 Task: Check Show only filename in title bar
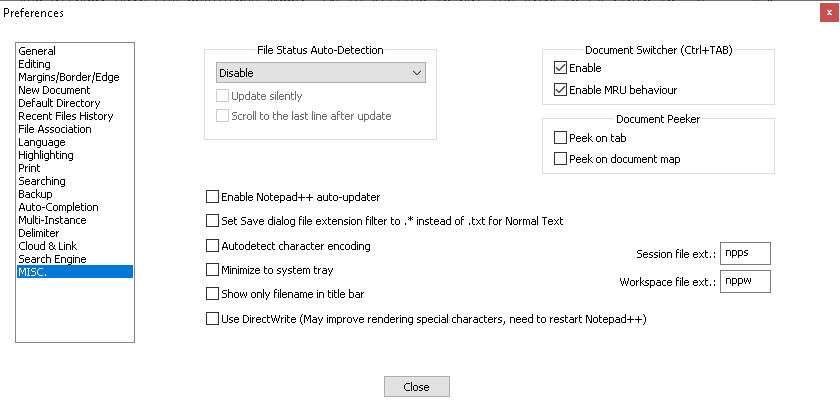(212, 294)
